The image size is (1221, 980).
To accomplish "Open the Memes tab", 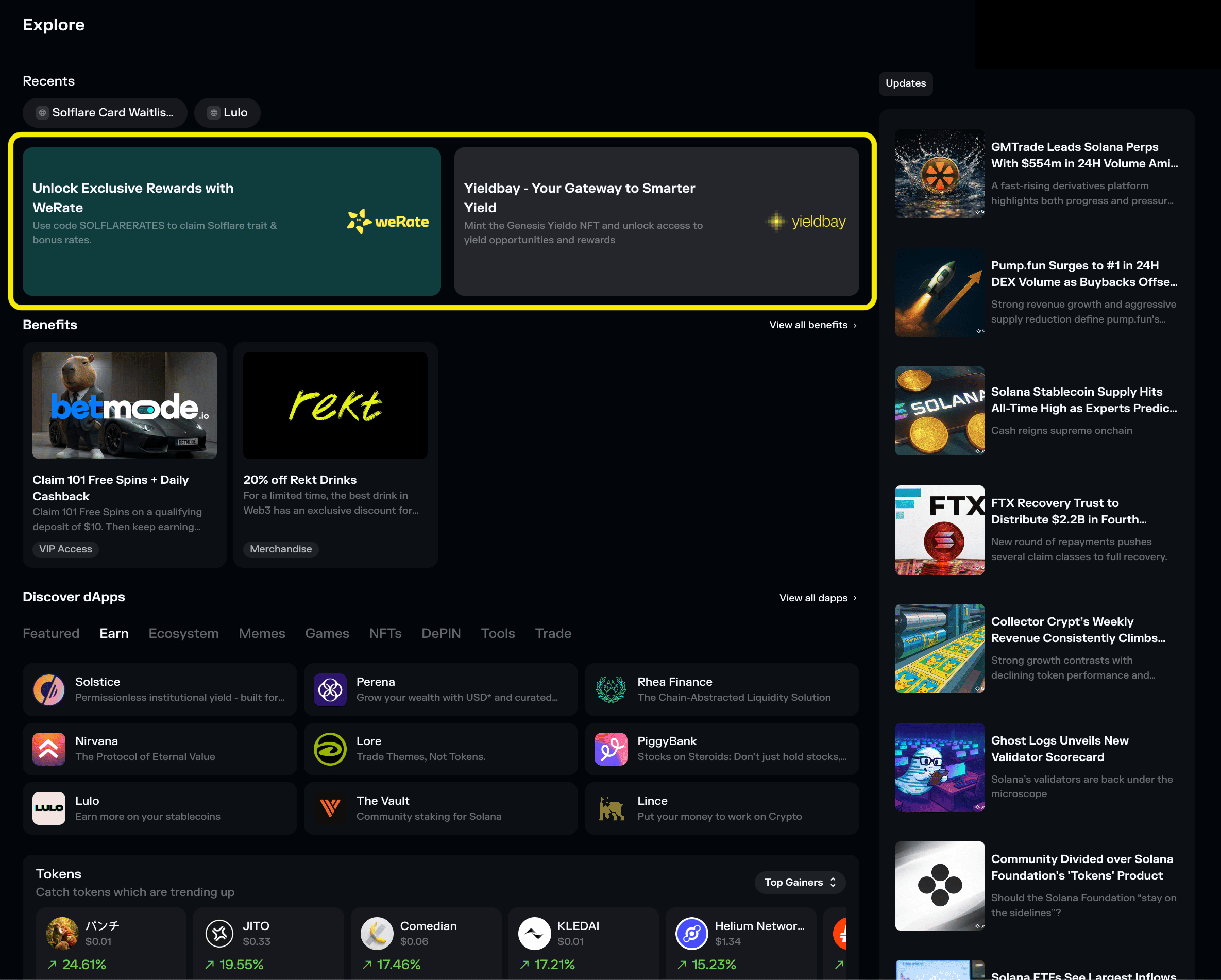I will coord(262,633).
